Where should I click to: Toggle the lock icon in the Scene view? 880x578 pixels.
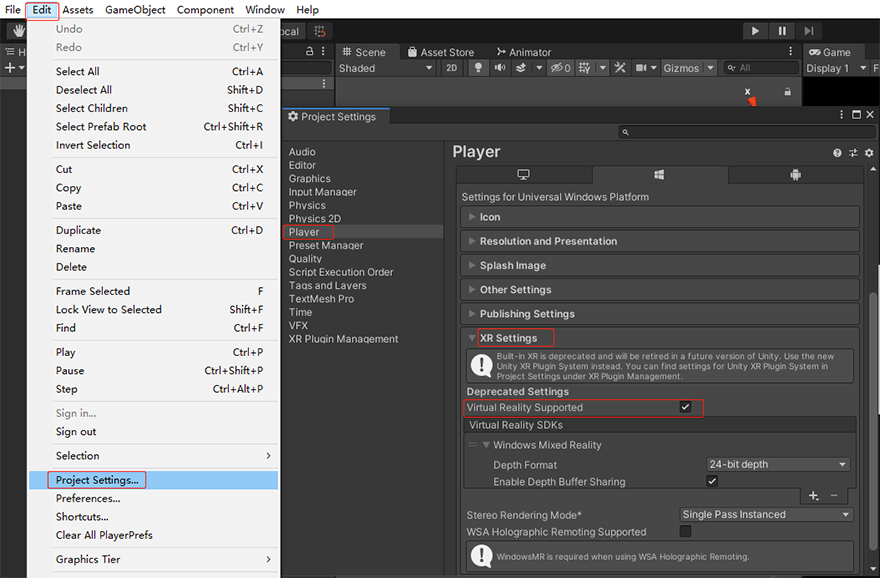click(787, 91)
